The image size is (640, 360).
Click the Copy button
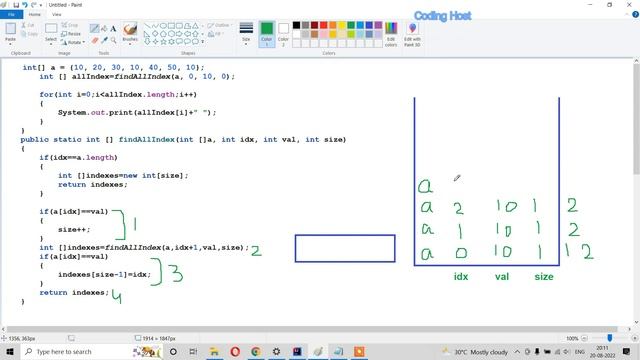coord(29,34)
